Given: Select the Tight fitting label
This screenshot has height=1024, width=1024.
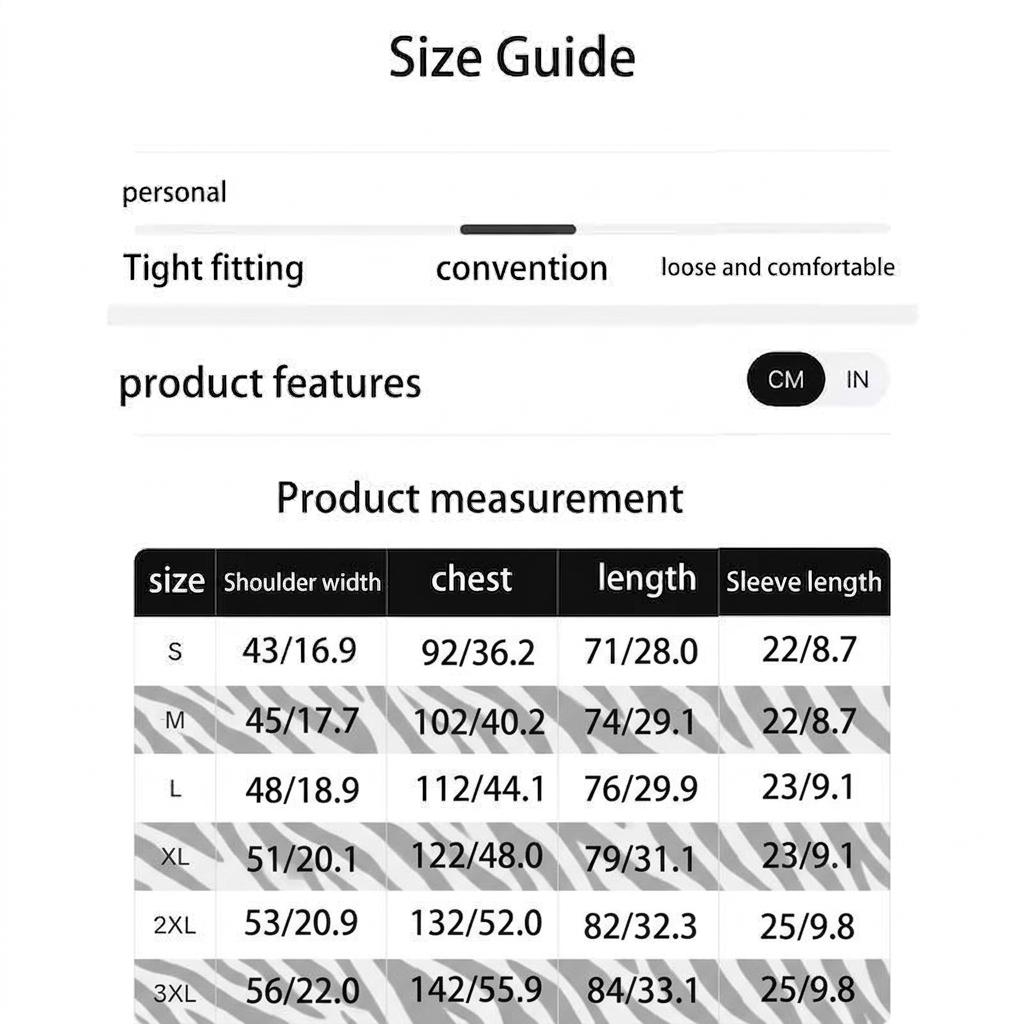Looking at the screenshot, I should tap(213, 268).
